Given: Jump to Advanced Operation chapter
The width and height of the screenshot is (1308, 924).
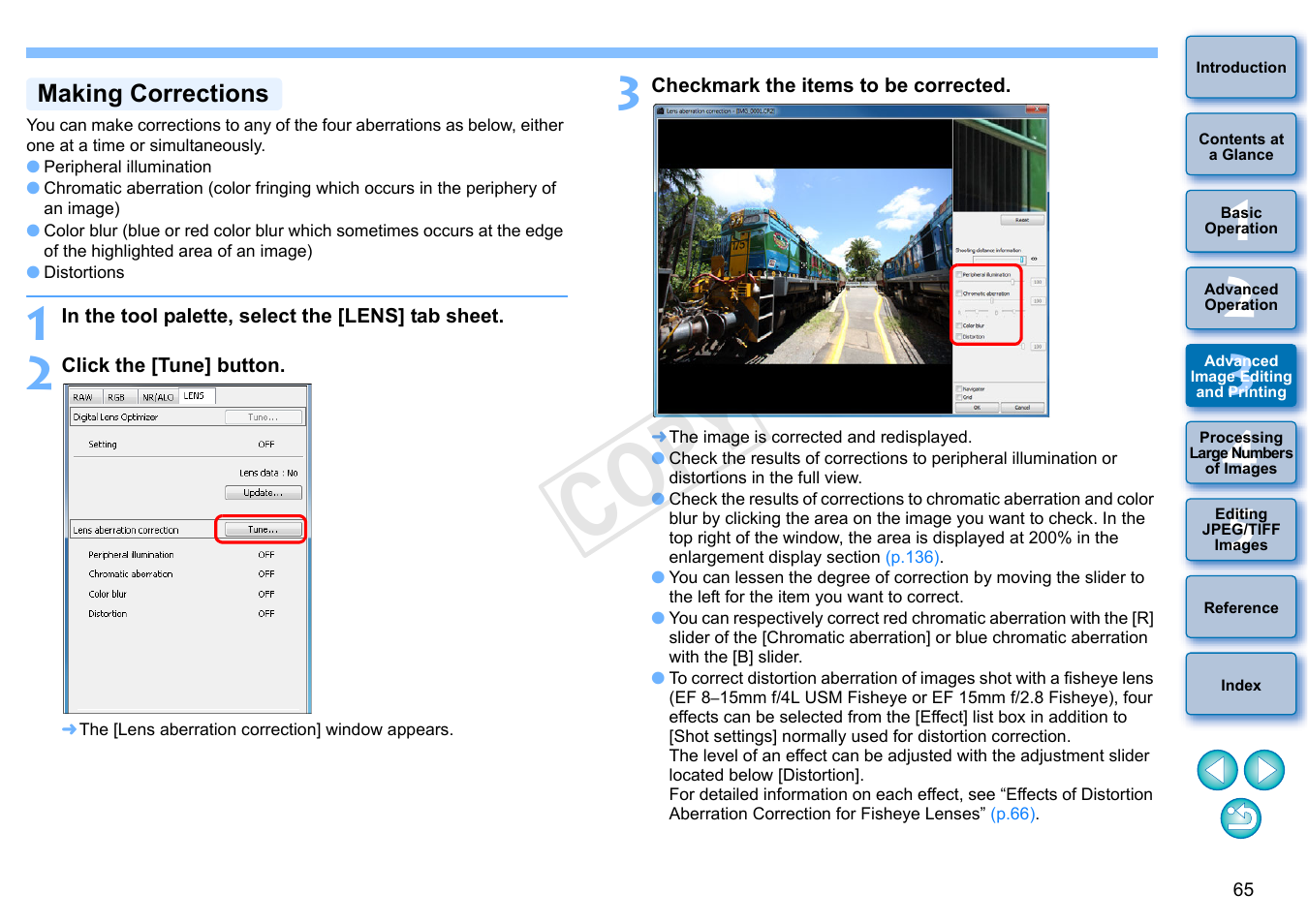Looking at the screenshot, I should pyautogui.click(x=1241, y=297).
